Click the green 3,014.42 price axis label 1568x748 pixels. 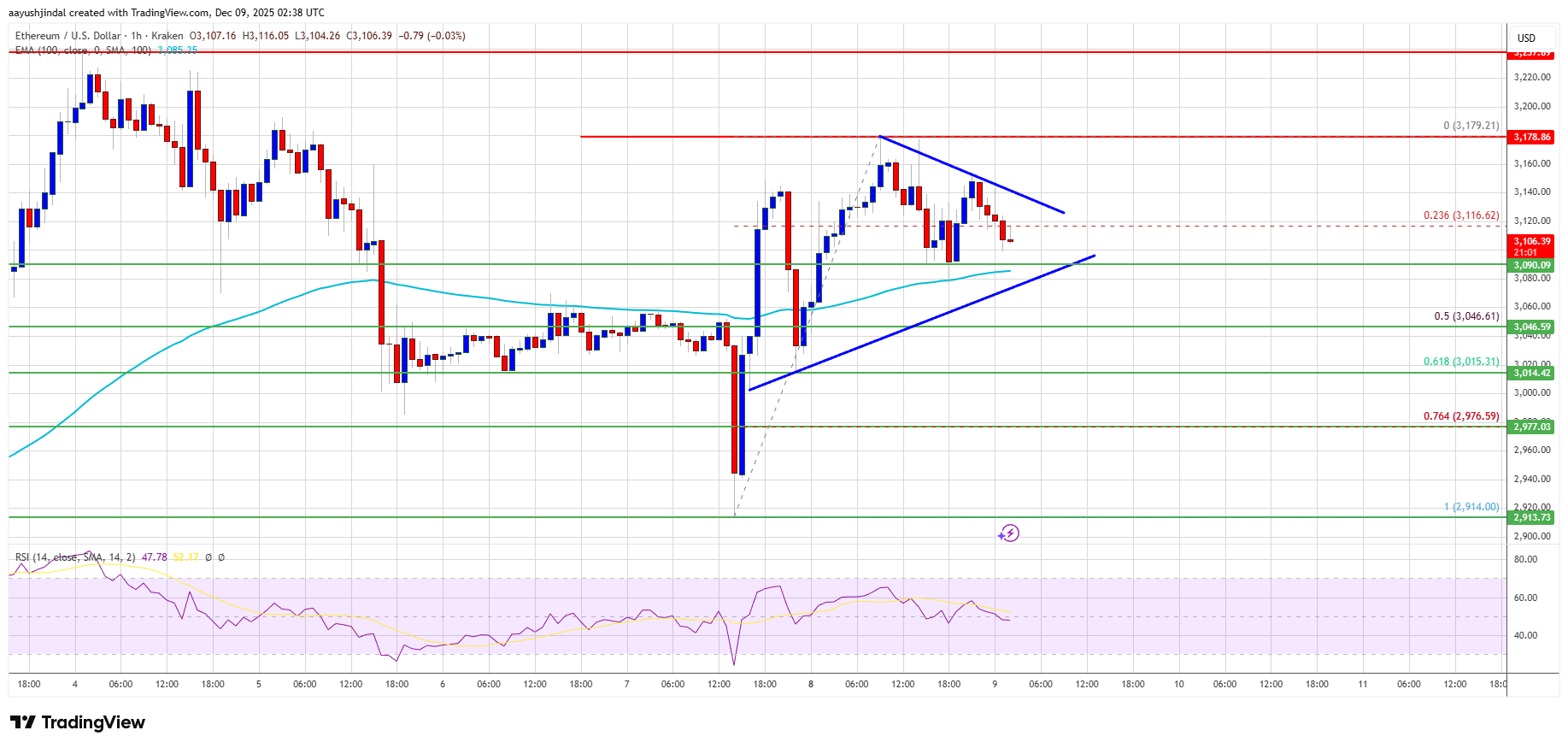(1531, 373)
